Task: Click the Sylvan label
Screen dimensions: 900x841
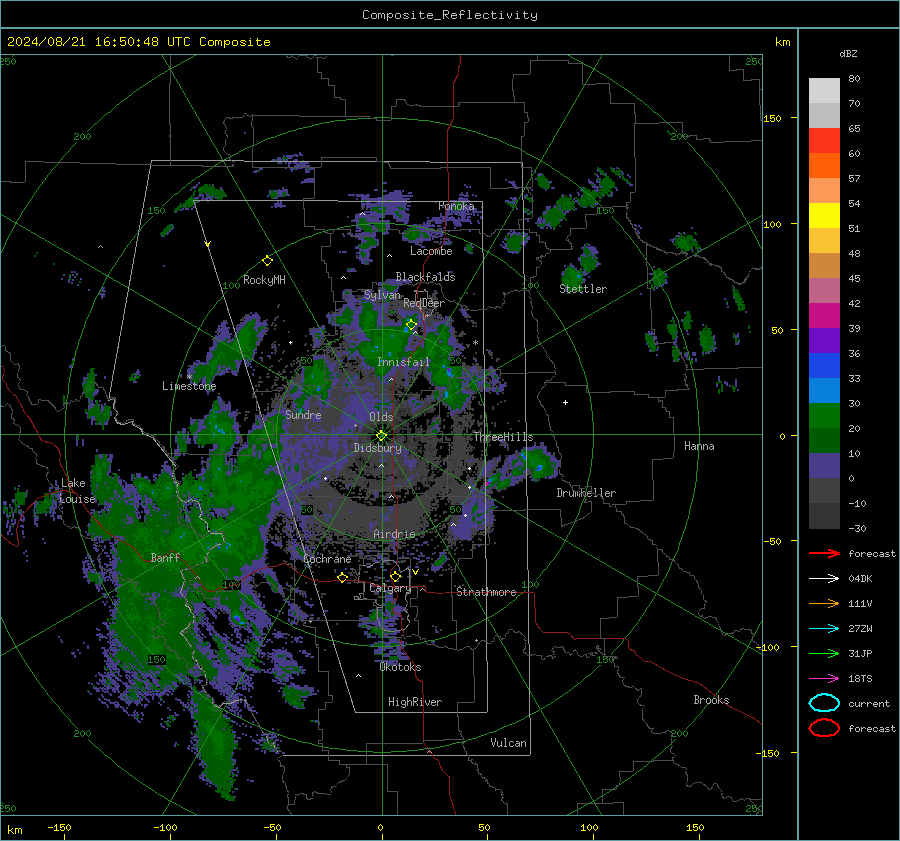Action: pos(382,295)
